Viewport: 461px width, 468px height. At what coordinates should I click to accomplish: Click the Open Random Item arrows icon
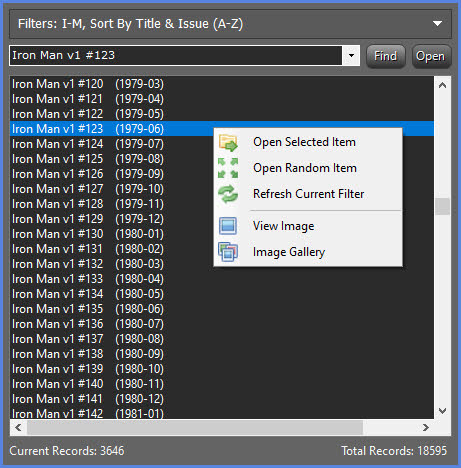click(x=228, y=168)
